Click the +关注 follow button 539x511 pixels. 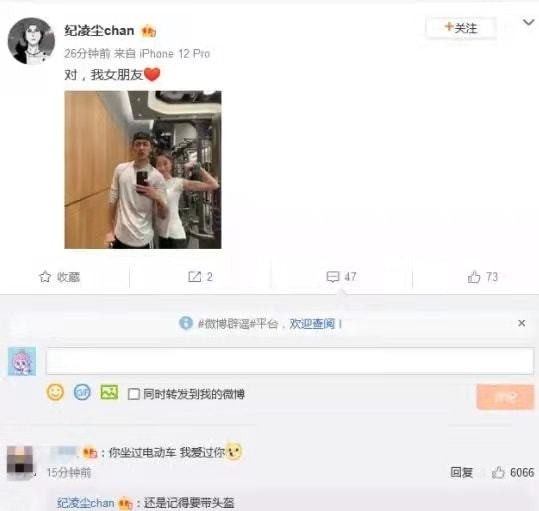pos(461,27)
